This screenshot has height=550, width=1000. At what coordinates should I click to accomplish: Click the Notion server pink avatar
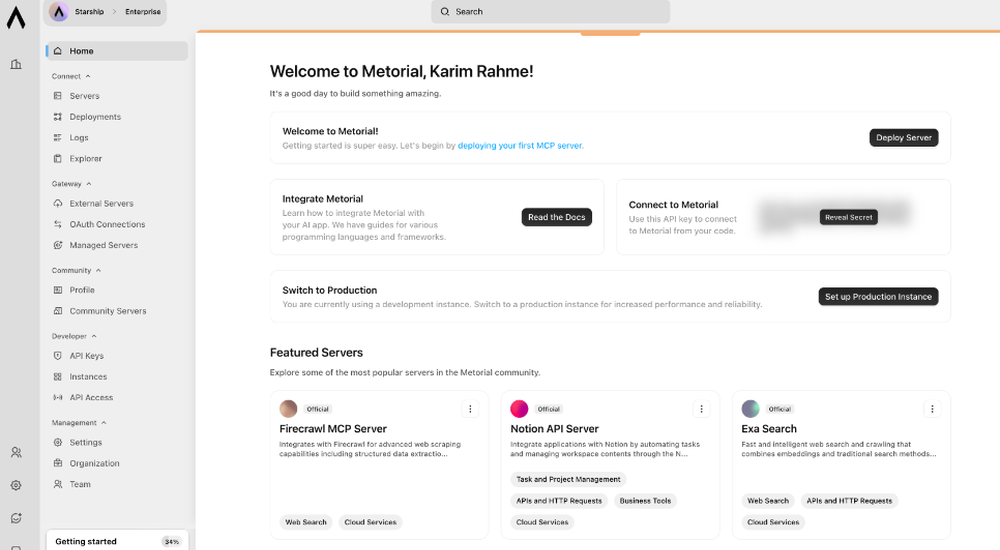coord(519,408)
